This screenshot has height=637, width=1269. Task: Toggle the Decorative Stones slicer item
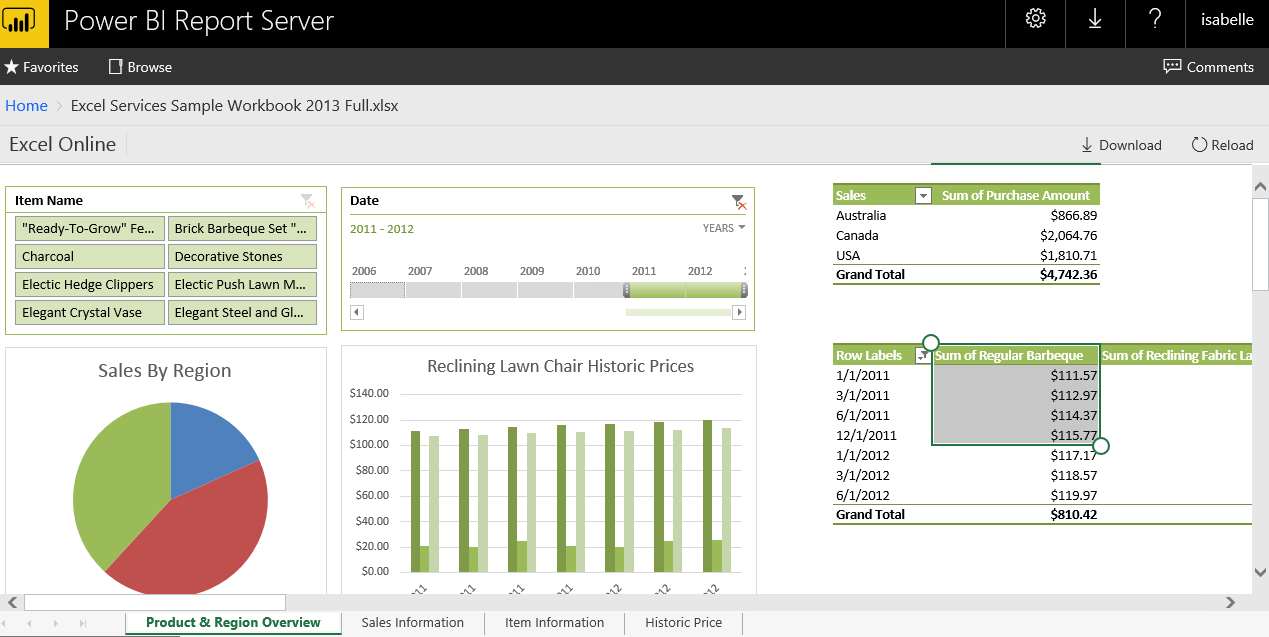point(242,257)
